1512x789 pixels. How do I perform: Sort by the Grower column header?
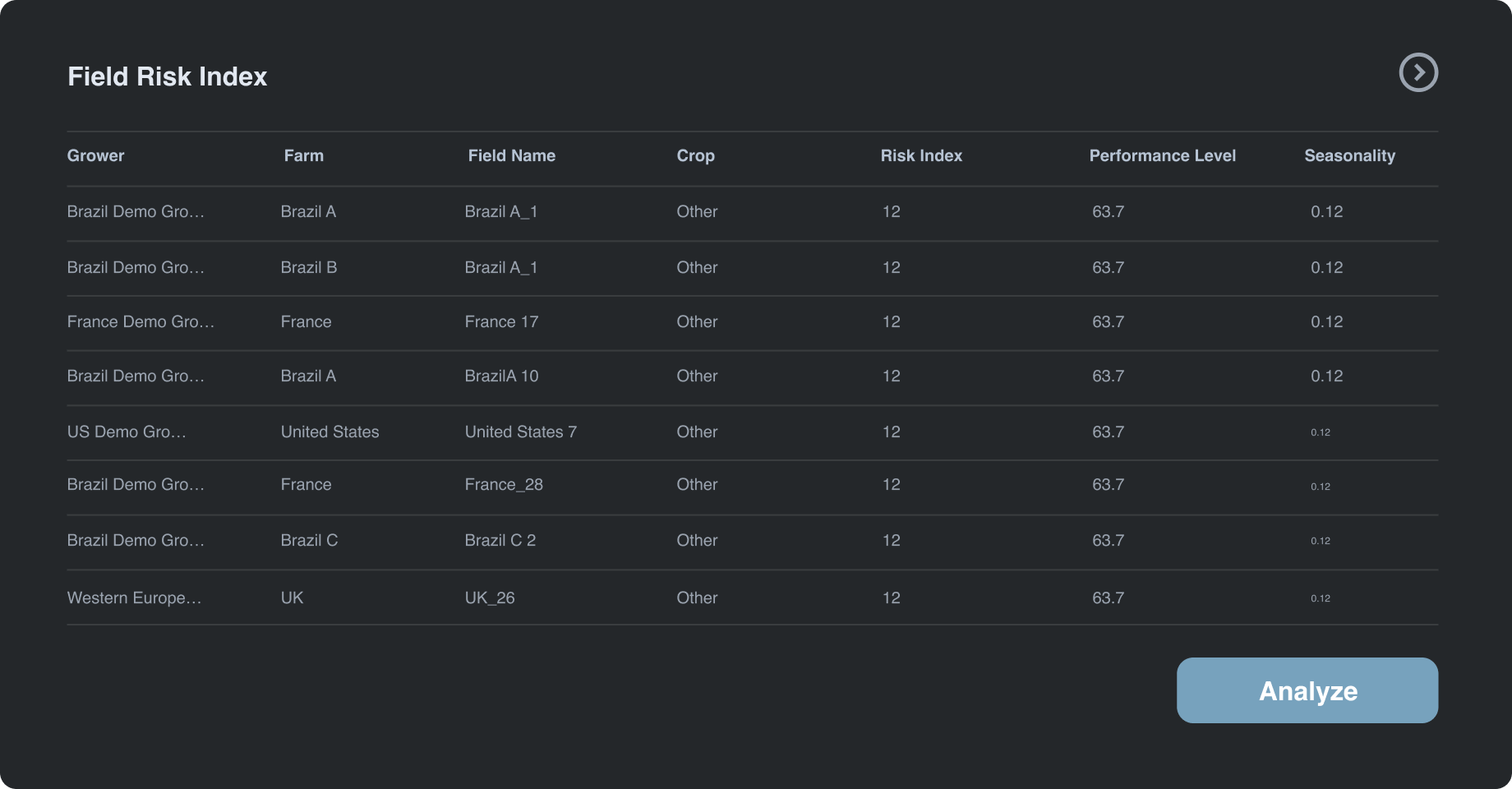(x=95, y=155)
